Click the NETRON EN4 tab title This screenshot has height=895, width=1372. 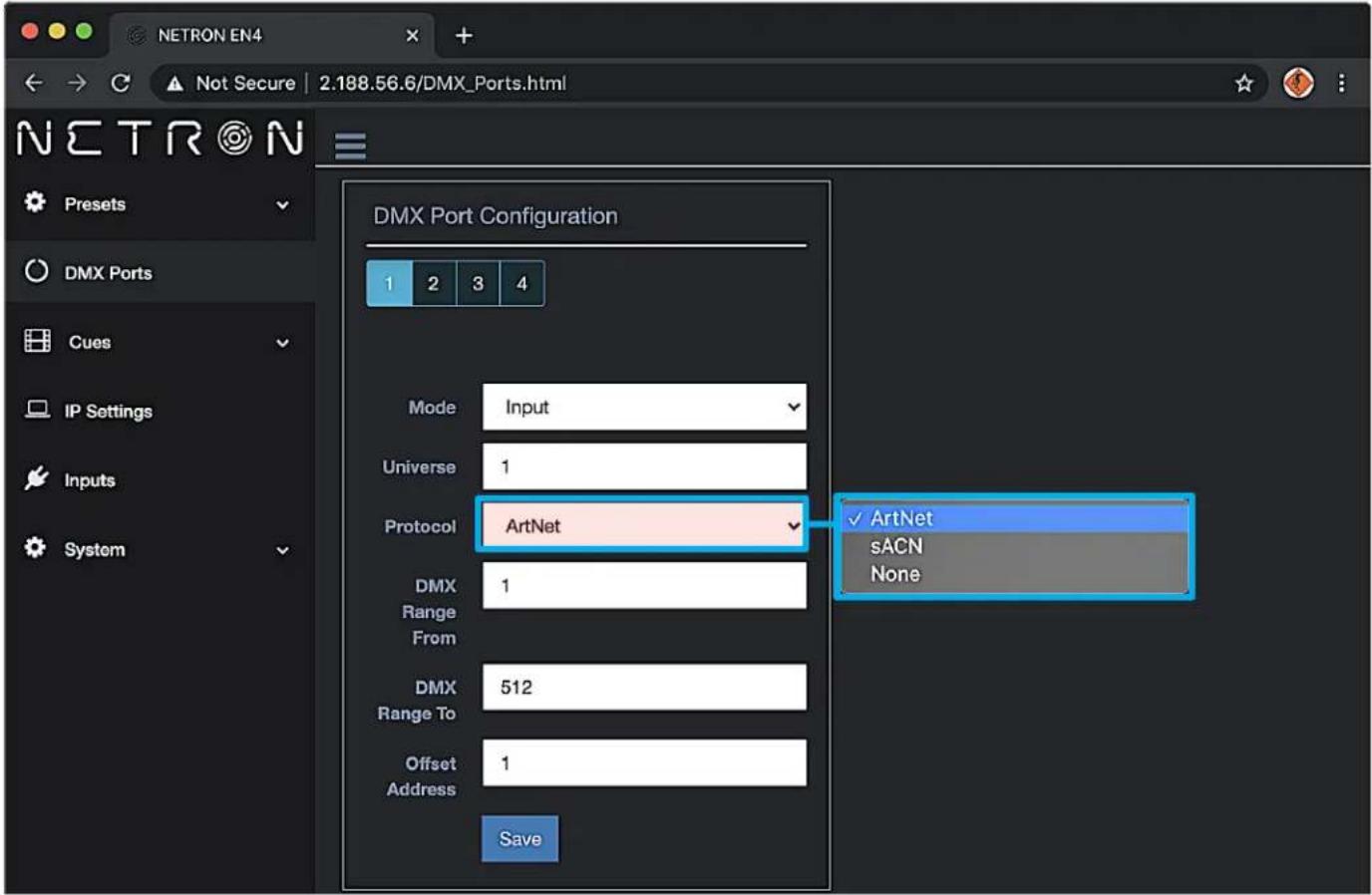pyautogui.click(x=209, y=36)
